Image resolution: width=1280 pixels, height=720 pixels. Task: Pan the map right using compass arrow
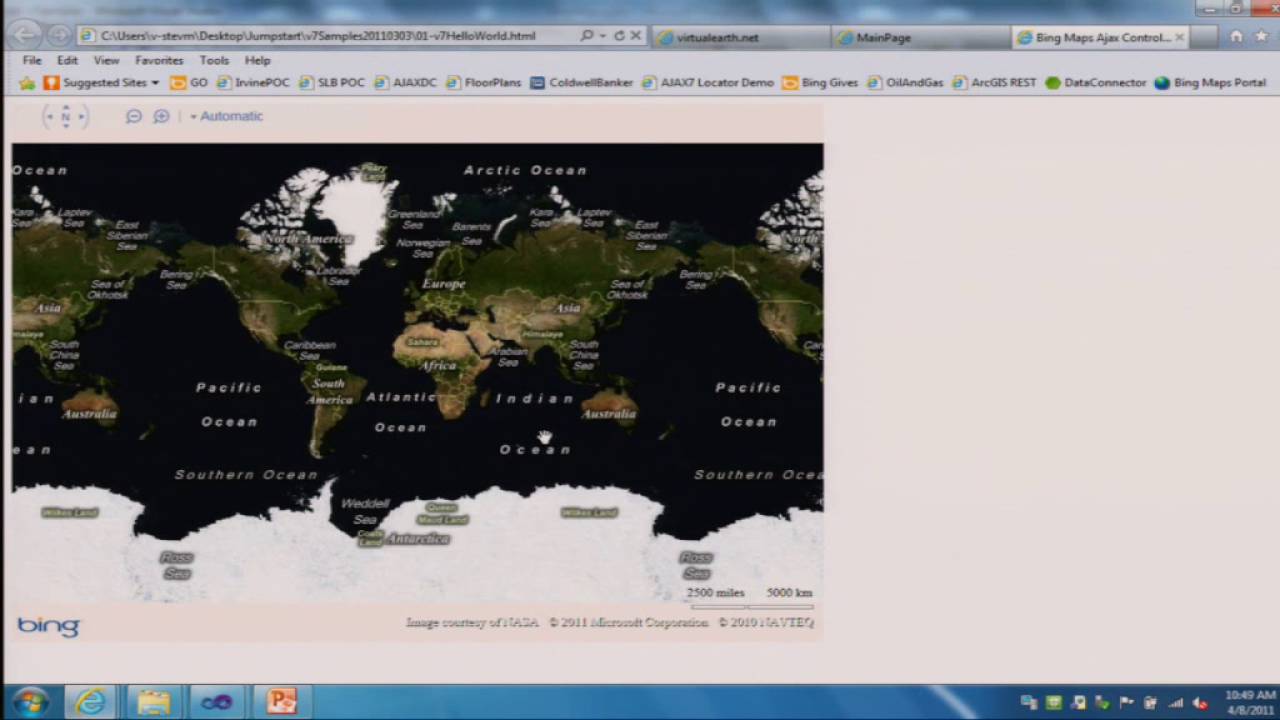point(83,116)
